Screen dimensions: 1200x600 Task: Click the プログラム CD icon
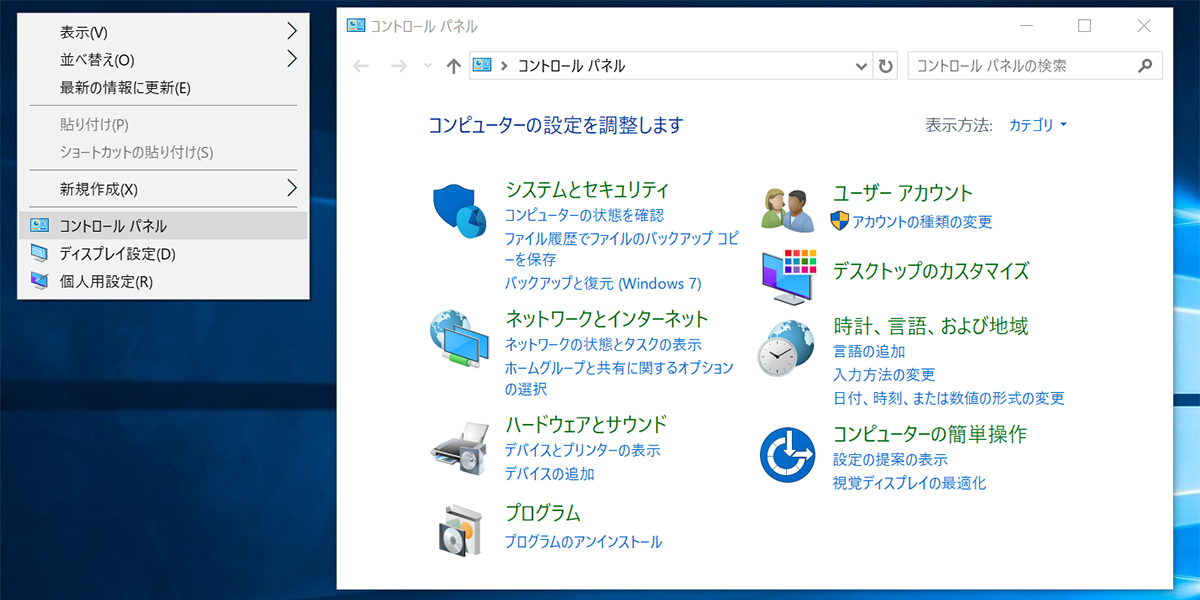click(x=458, y=530)
